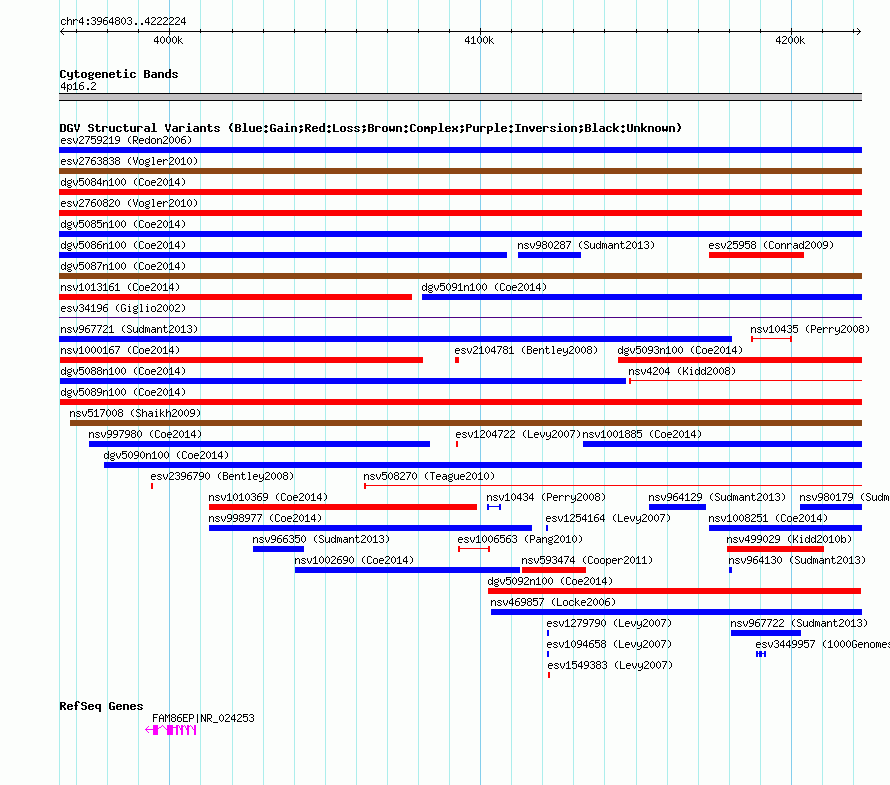
Task: Select the esv2104781 (Bentley2008) label
Action: [526, 350]
